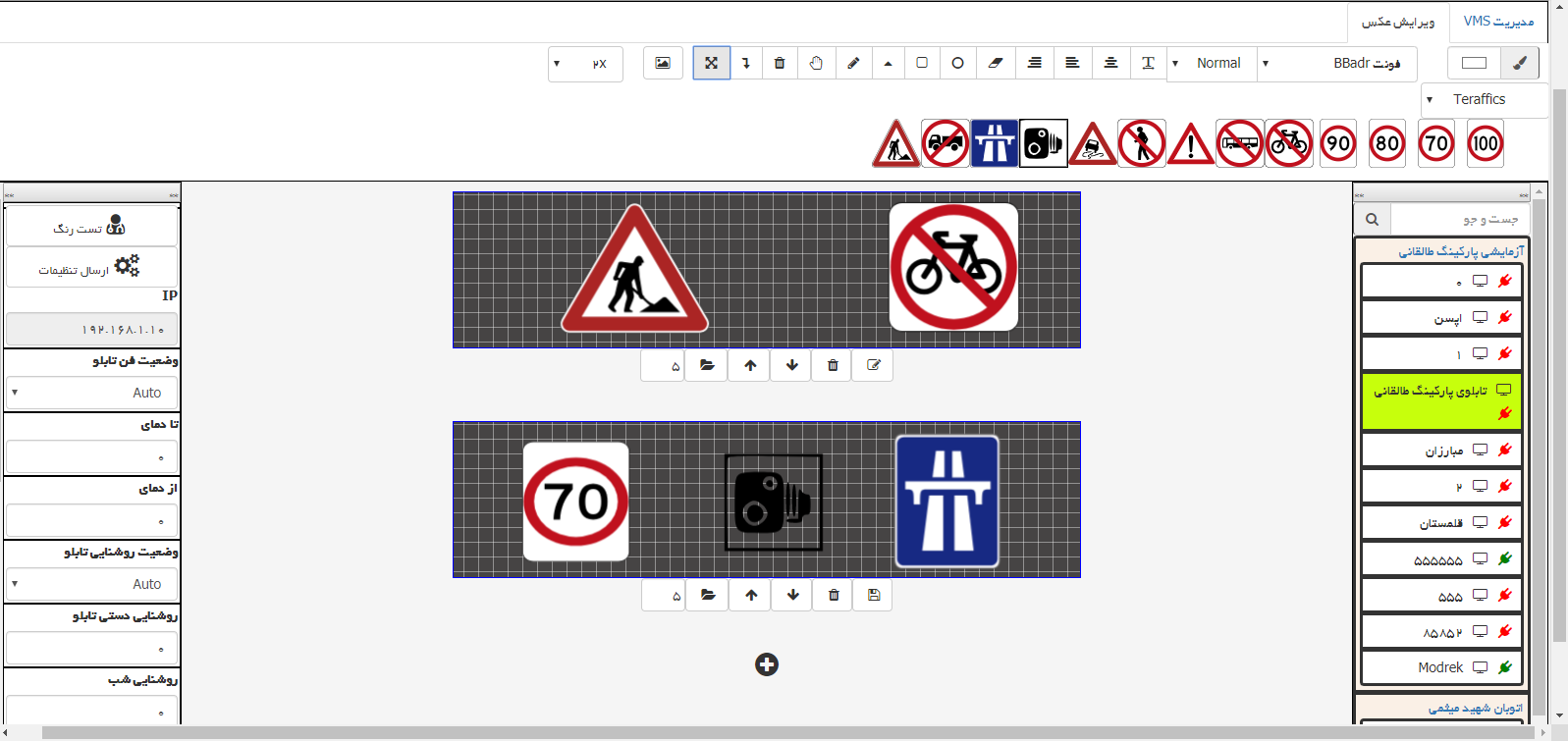Pick the circle shape tool
The width and height of the screenshot is (1568, 741).
point(957,63)
